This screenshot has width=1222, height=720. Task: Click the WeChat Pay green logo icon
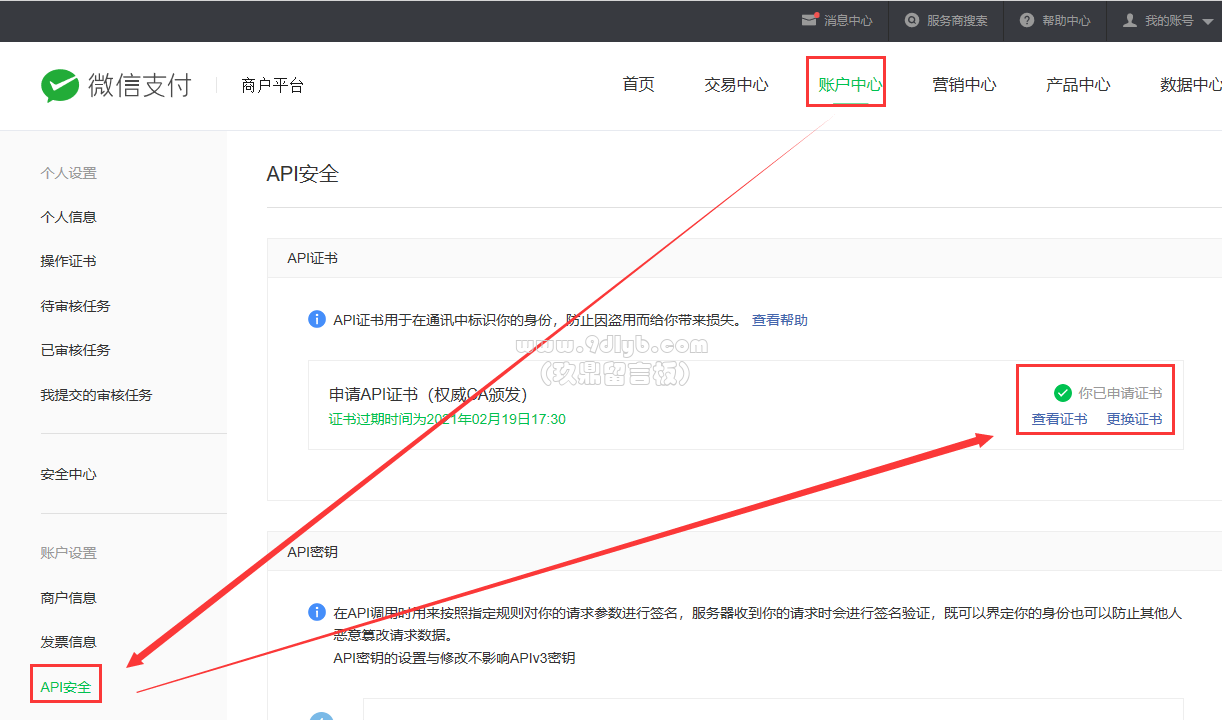[60, 85]
